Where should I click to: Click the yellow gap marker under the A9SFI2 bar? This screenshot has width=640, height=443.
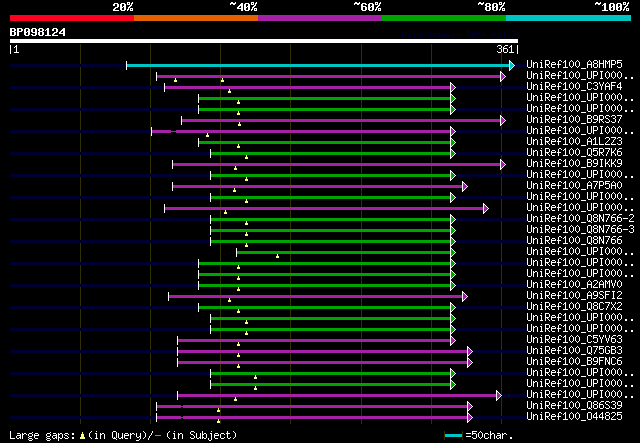click(229, 300)
